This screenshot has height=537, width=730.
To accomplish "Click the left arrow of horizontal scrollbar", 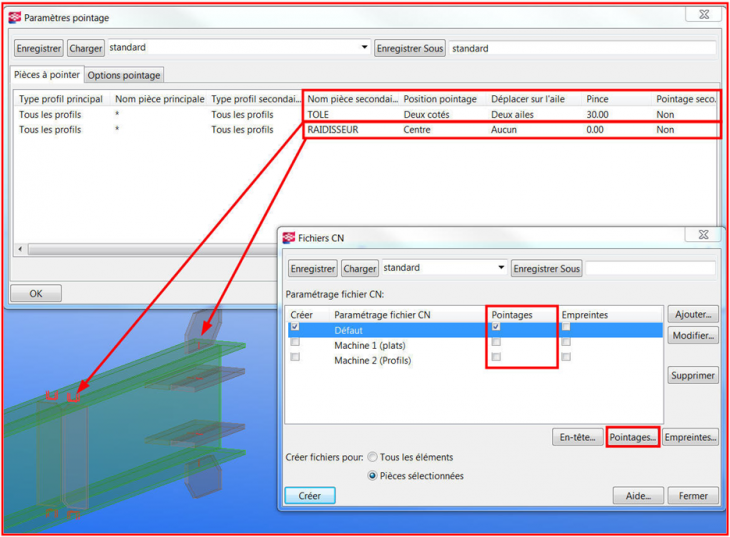I will 20,249.
